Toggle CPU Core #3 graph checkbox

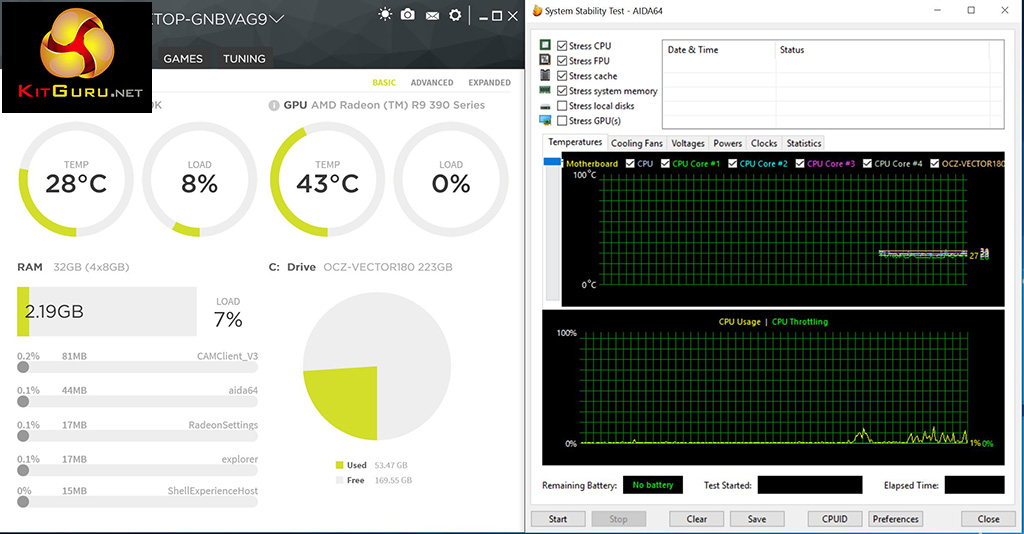click(800, 163)
